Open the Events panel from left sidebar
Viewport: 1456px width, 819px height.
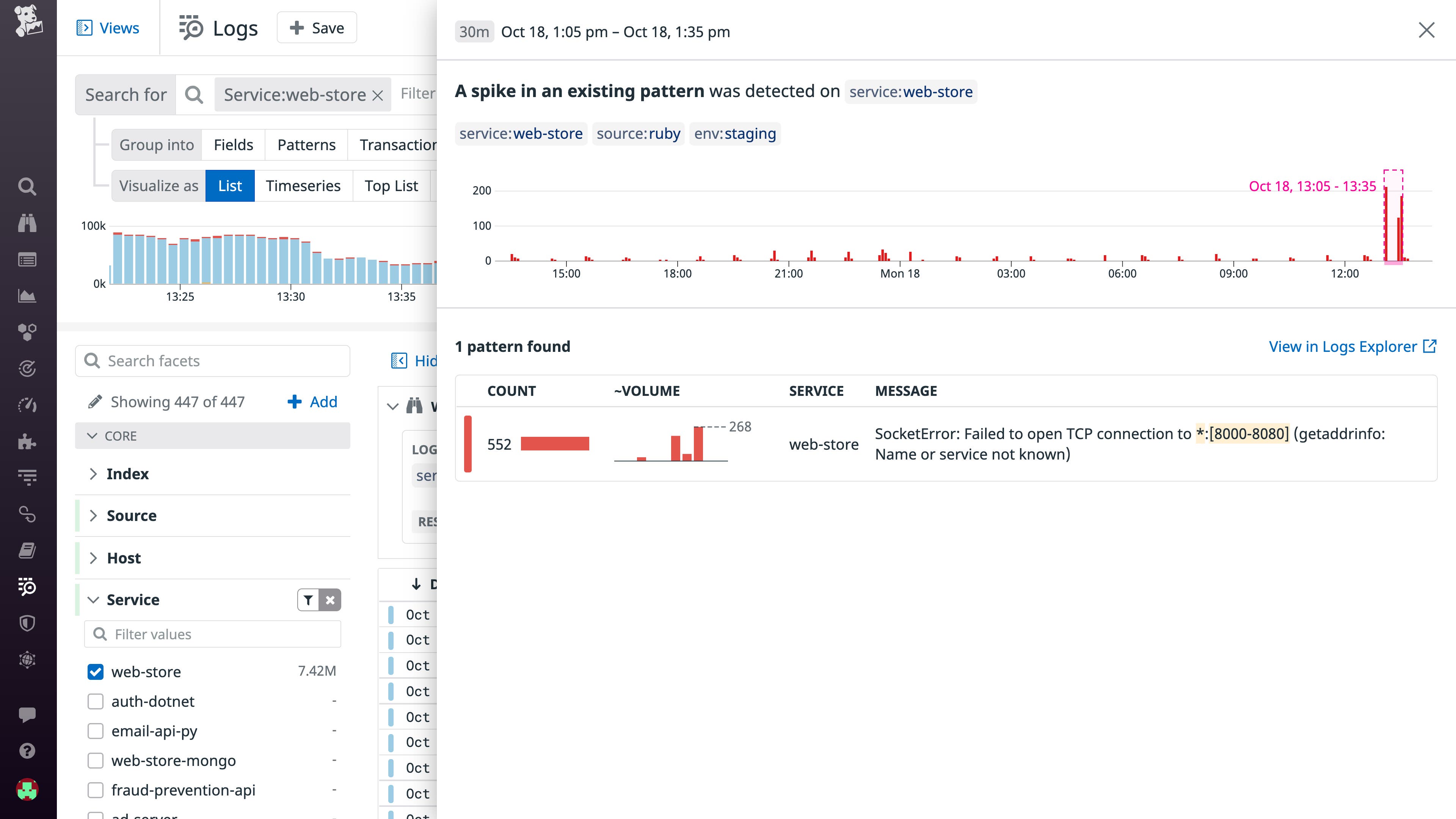tap(27, 259)
